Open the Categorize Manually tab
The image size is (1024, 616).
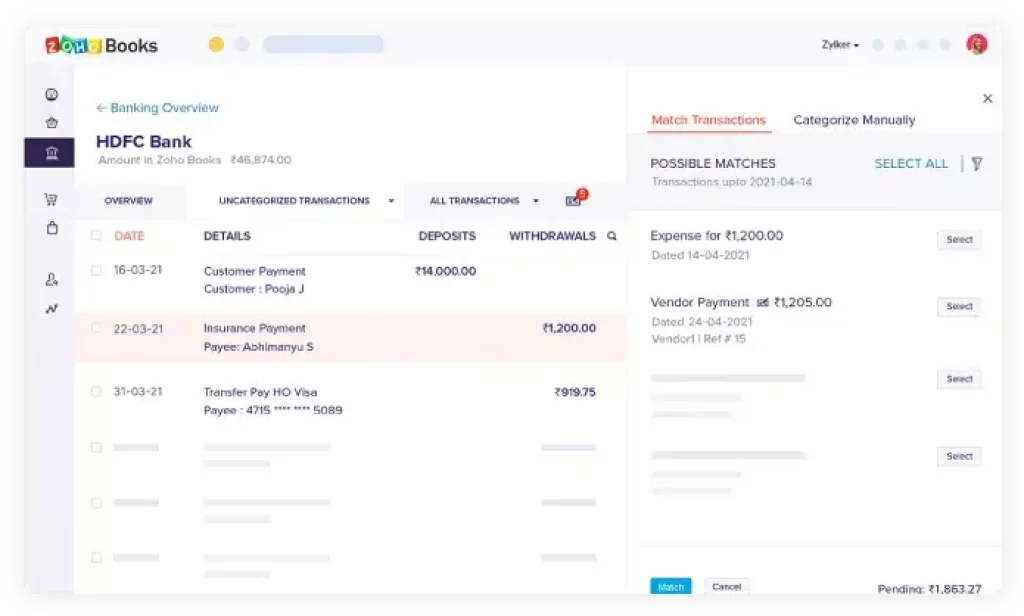coord(854,120)
